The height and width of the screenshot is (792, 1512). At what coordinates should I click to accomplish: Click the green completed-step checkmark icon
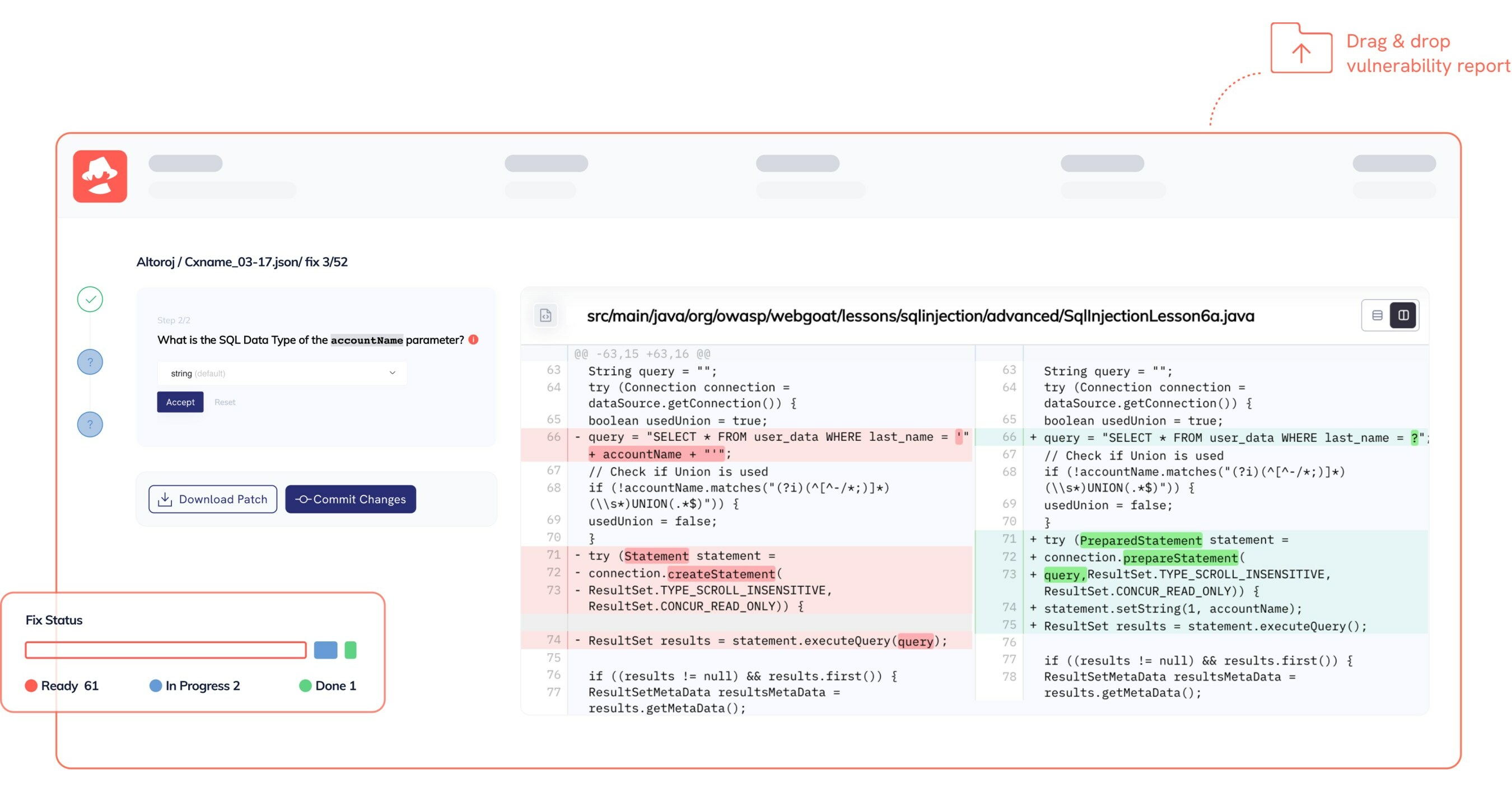pyautogui.click(x=89, y=299)
